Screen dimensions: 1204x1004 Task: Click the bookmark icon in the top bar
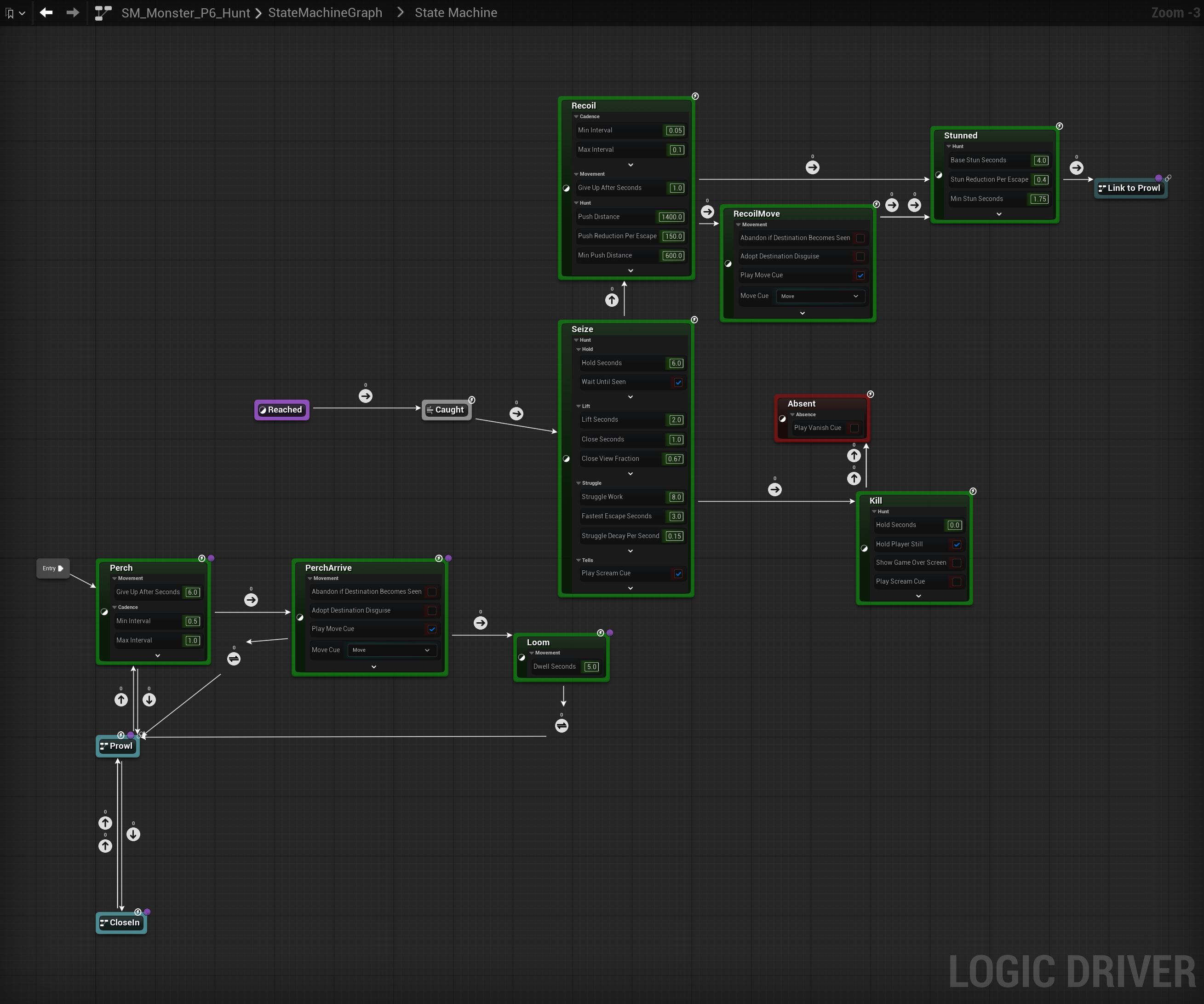point(10,13)
